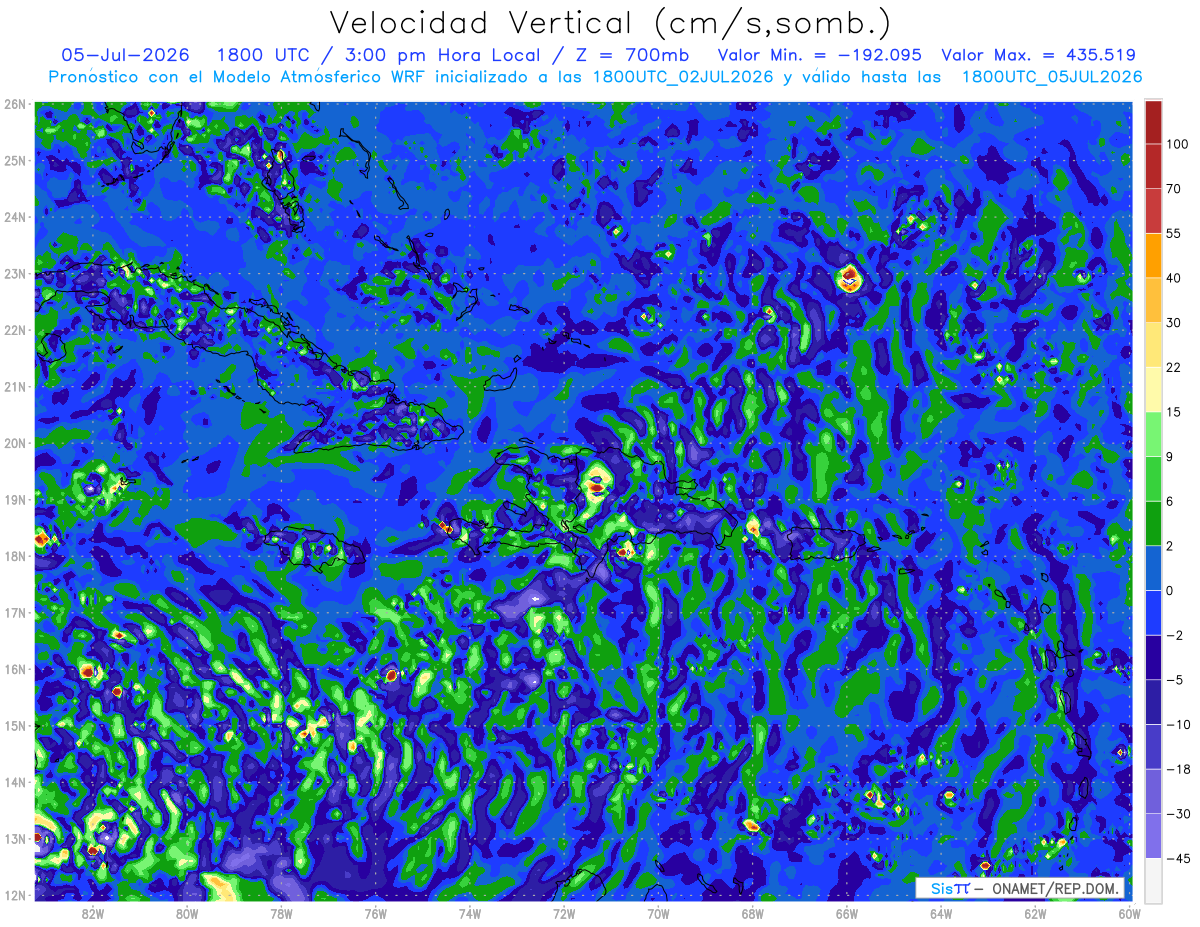Click colorbar value '30' (positive)
Viewport: 1200px width, 927px height.
pos(1174,322)
